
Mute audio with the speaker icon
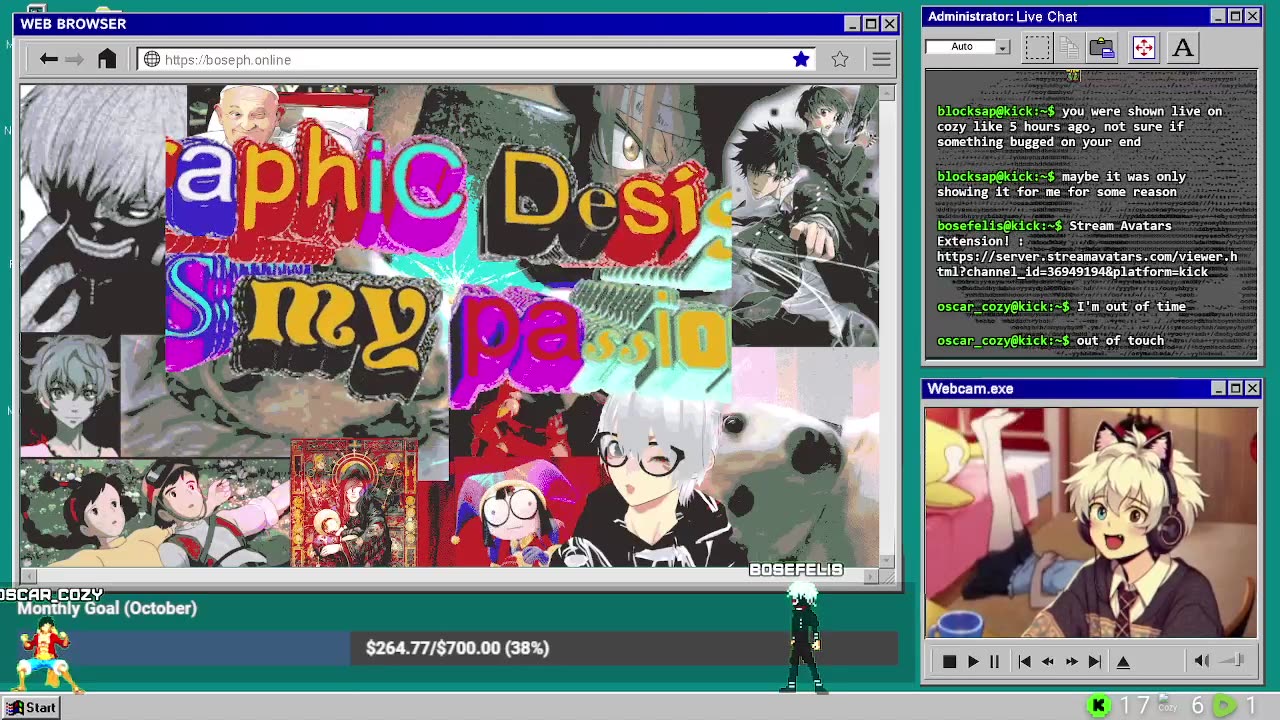[x=1202, y=660]
